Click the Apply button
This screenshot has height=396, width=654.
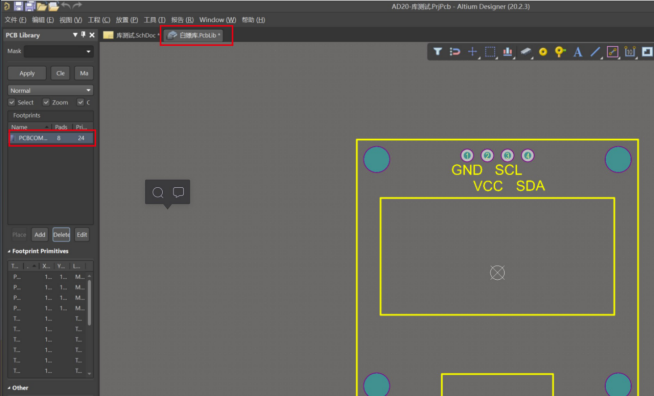tap(27, 73)
